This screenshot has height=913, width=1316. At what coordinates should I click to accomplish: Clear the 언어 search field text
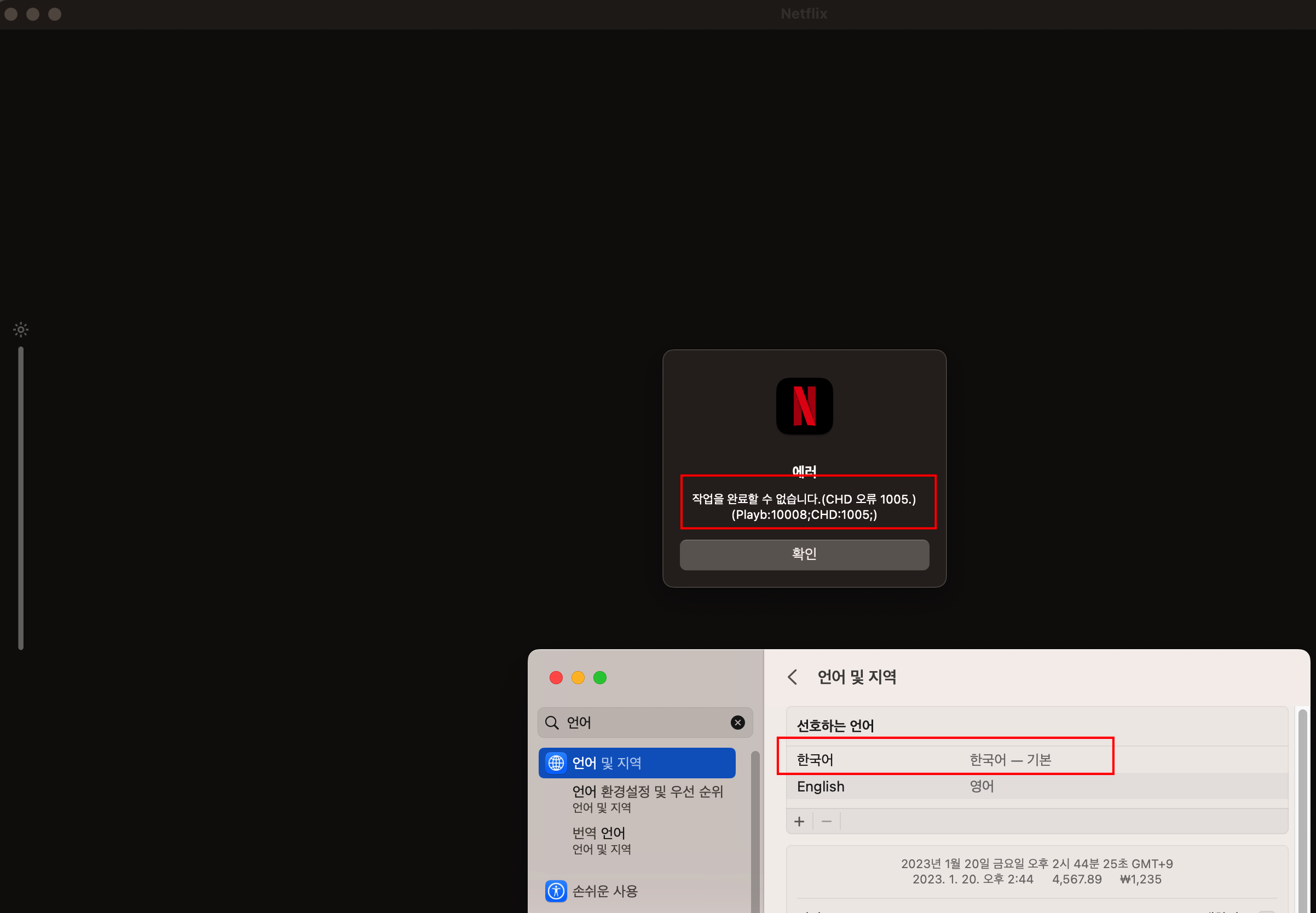point(737,723)
